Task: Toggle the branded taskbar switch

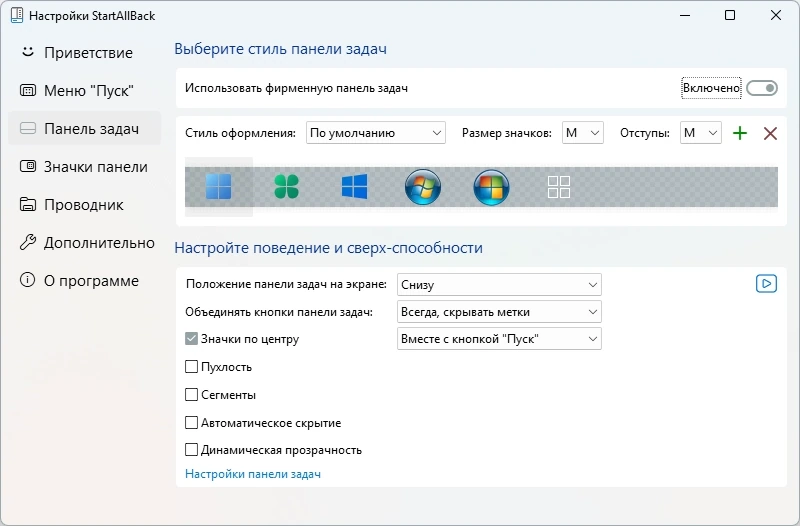Action: click(x=762, y=88)
